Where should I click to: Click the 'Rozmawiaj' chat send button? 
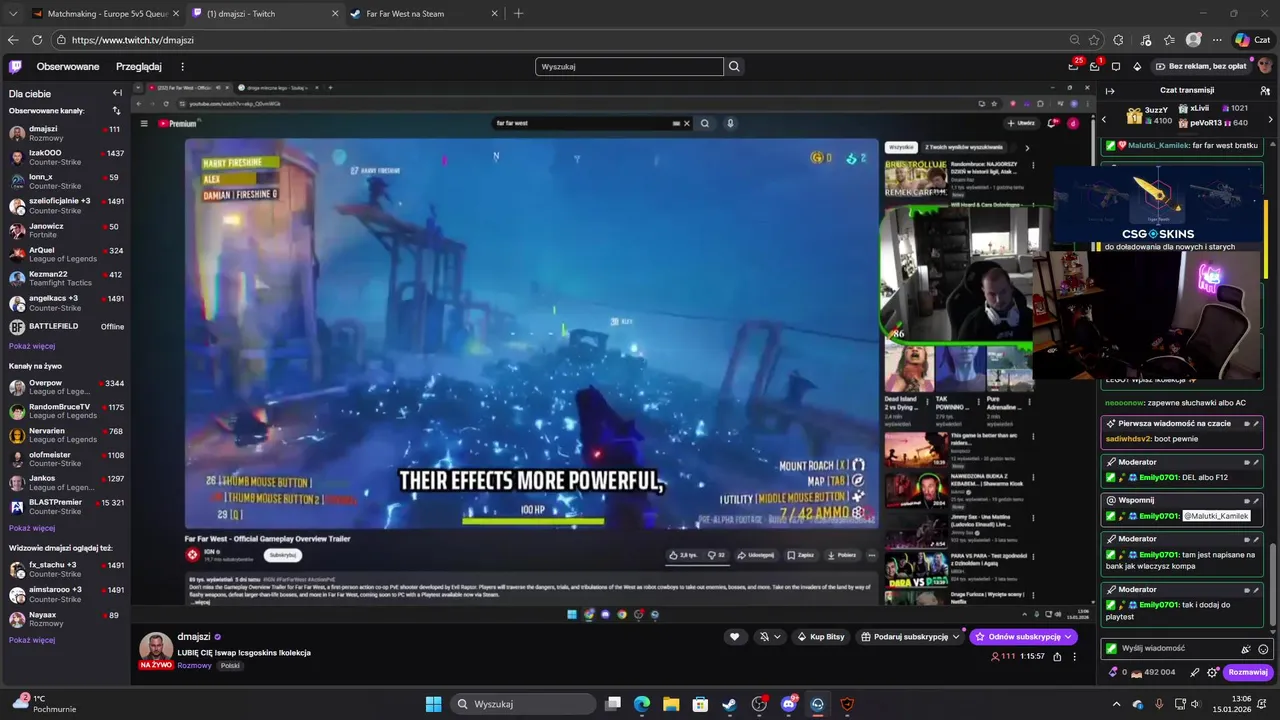[x=1248, y=672]
